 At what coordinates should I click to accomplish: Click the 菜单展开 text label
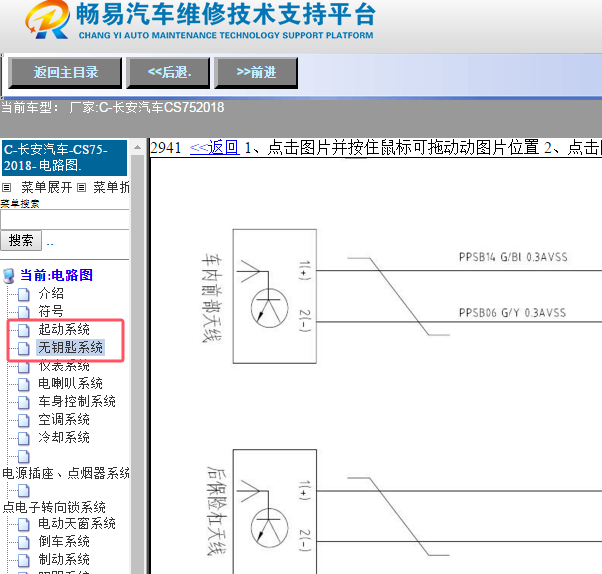click(46, 188)
